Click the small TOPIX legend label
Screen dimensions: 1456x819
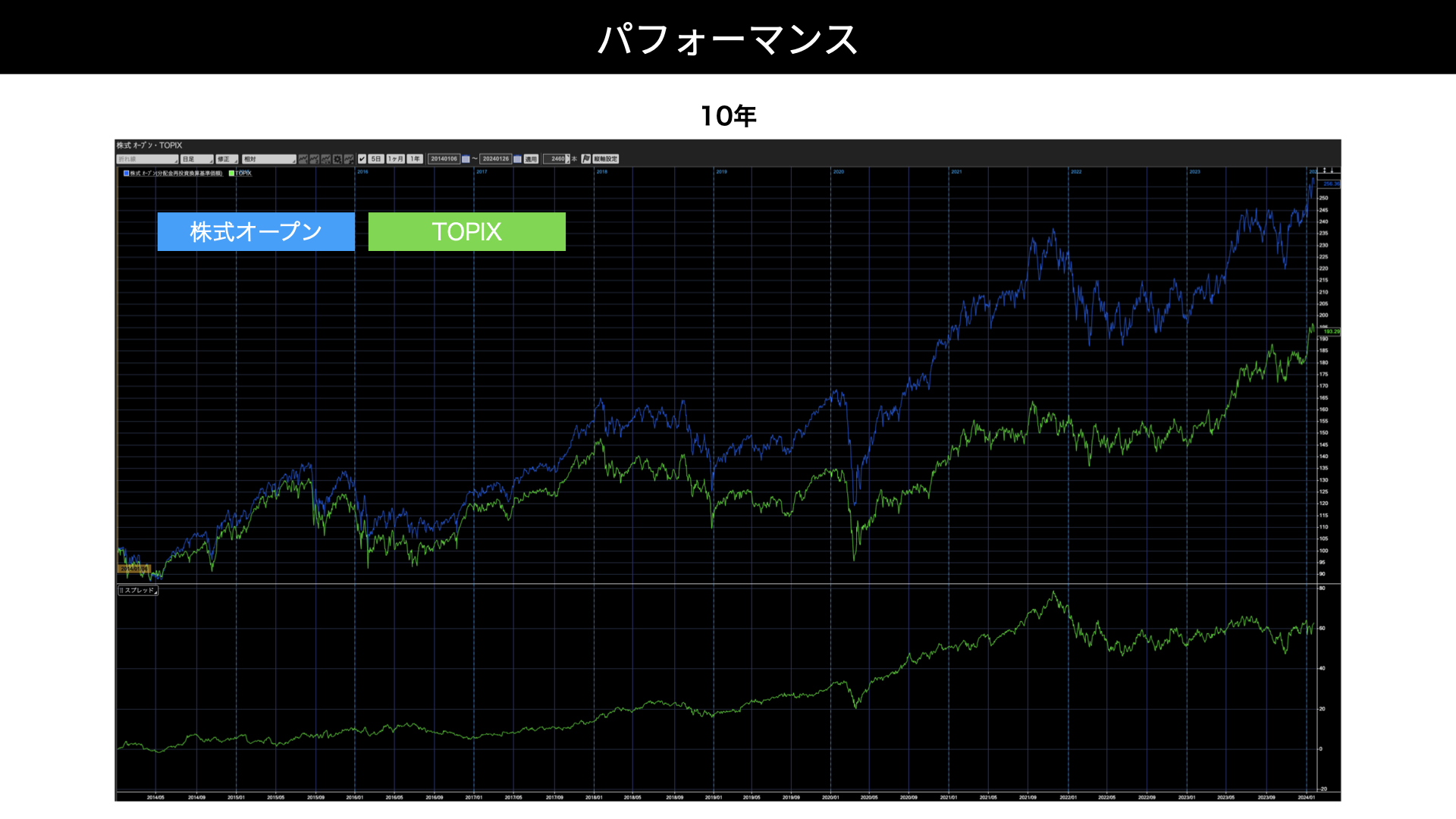coord(243,174)
